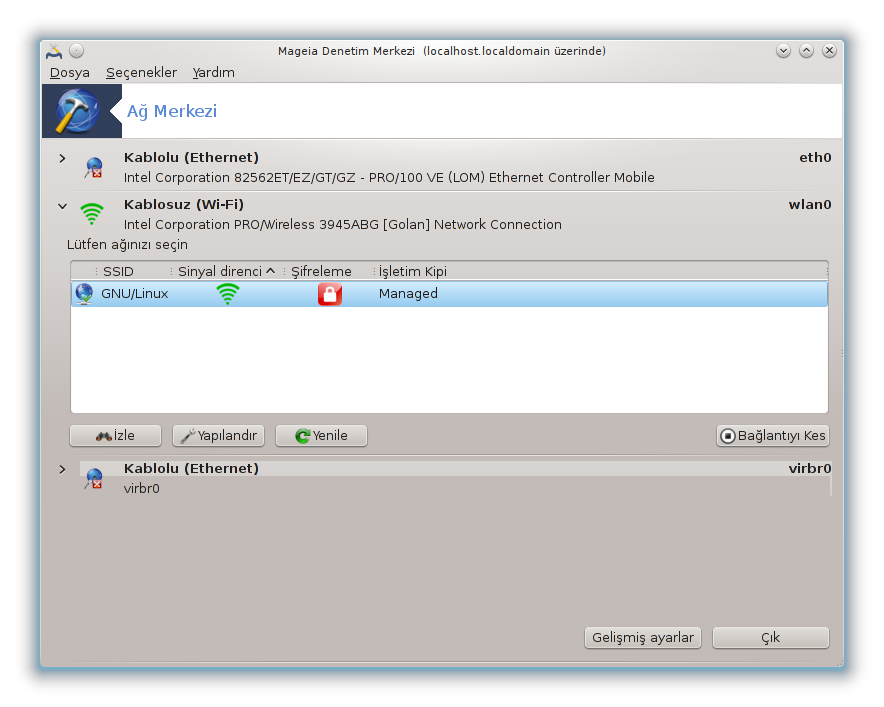The height and width of the screenshot is (707, 884).
Task: Click the Intel 82562ET Ethernet Controller description
Action: [389, 178]
